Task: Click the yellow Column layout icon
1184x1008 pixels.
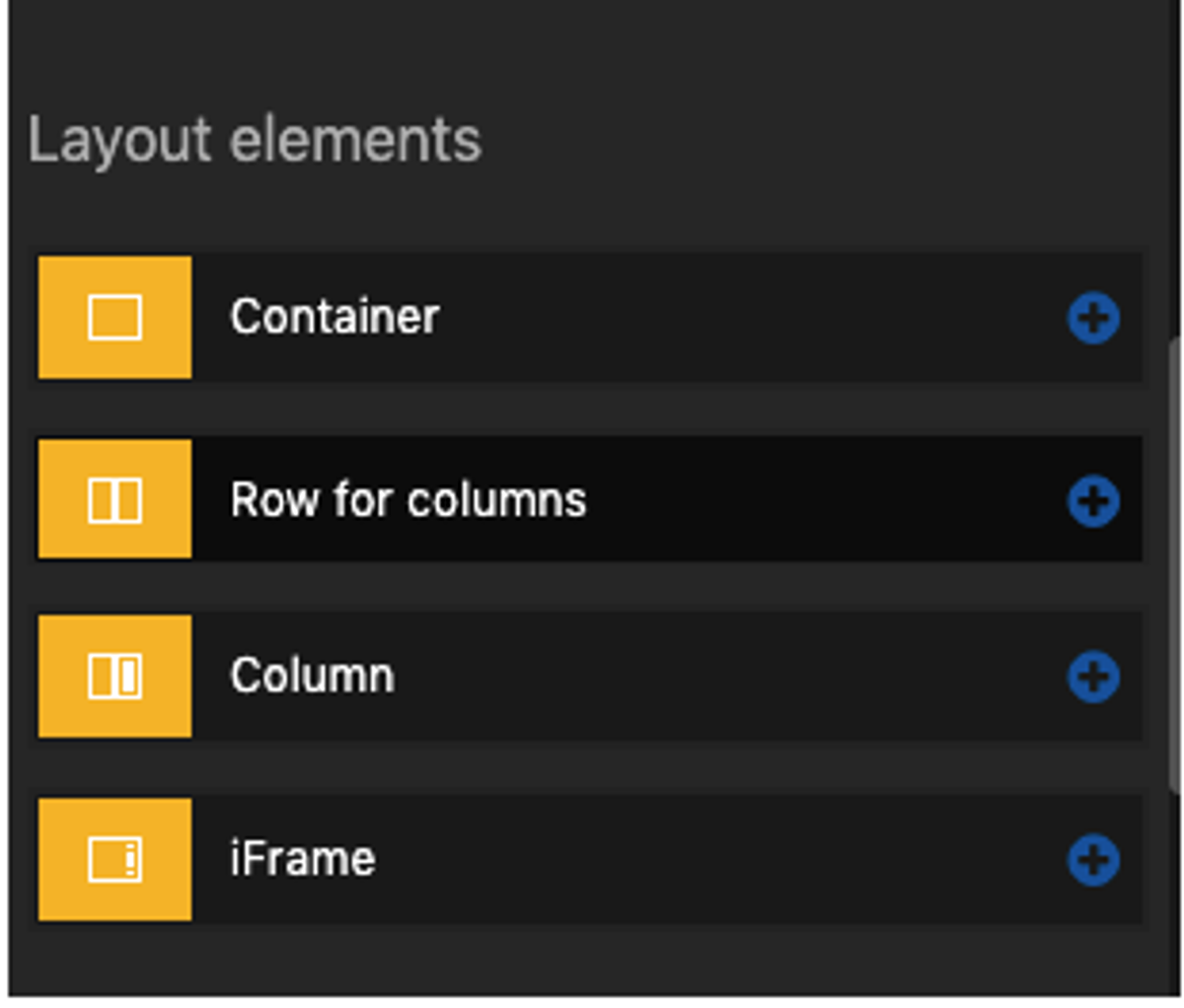Action: click(x=114, y=677)
